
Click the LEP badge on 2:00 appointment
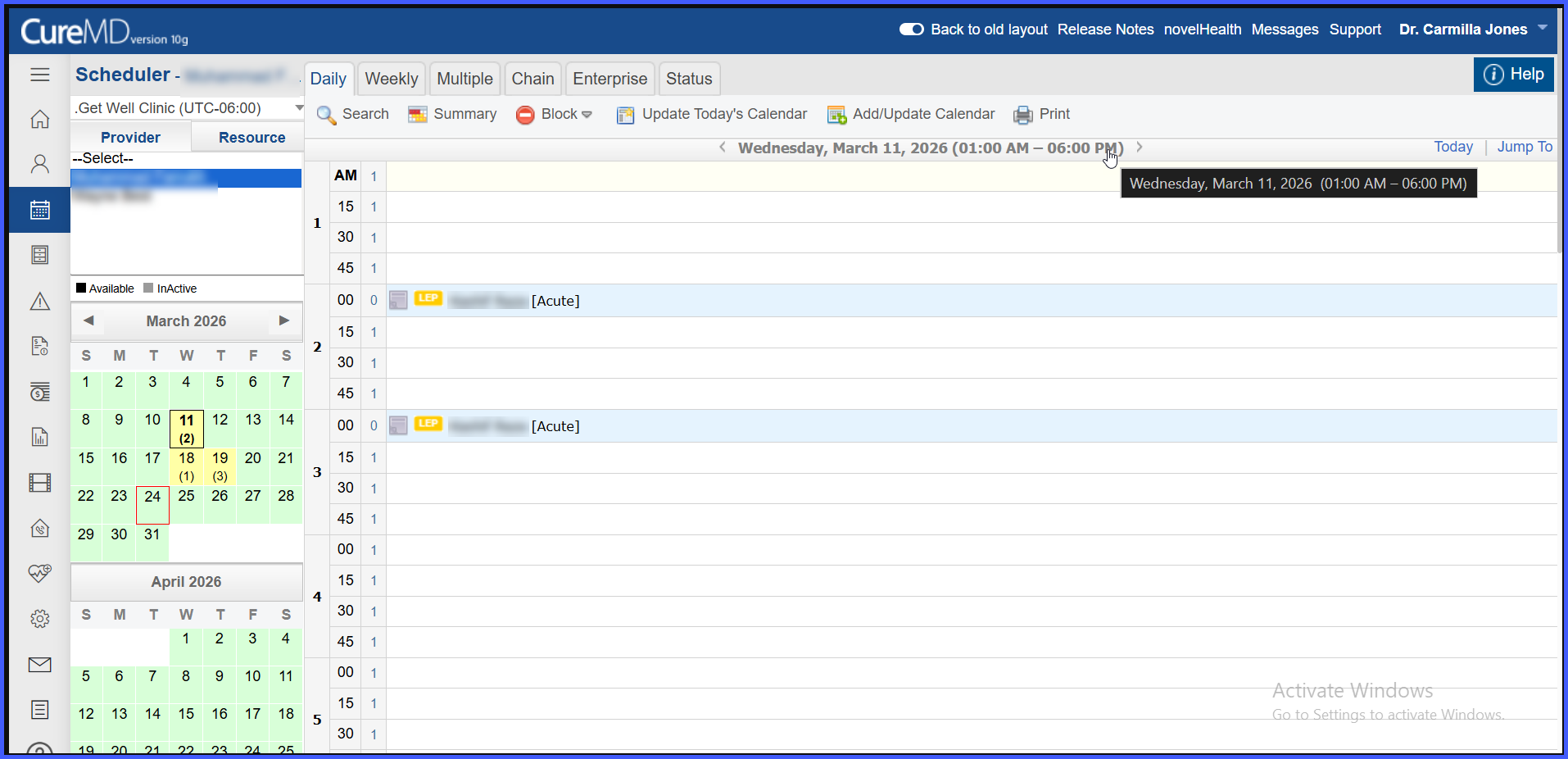point(428,298)
